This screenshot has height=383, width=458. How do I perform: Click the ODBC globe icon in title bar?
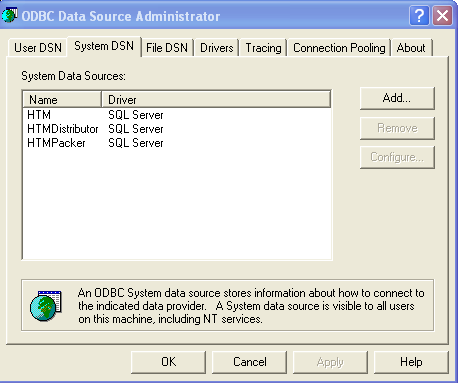[9, 16]
